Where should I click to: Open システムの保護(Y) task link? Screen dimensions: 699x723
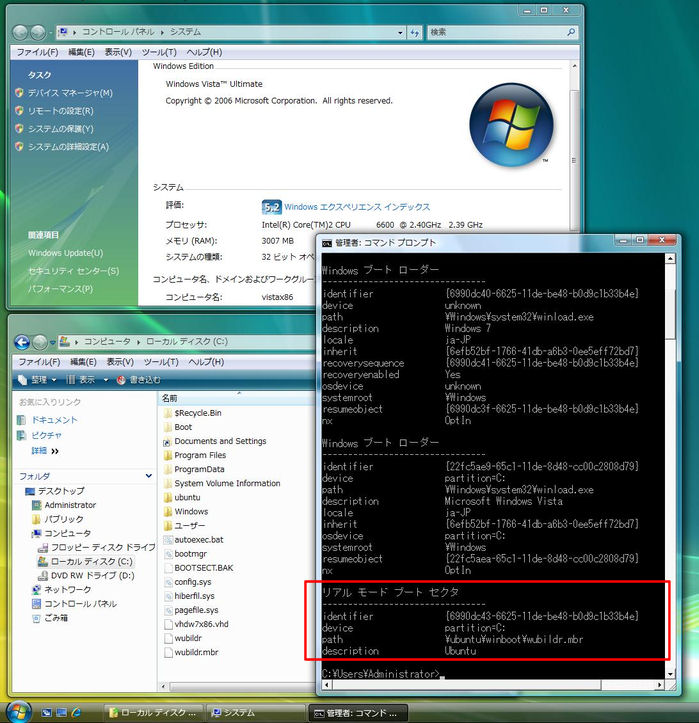click(x=60, y=129)
